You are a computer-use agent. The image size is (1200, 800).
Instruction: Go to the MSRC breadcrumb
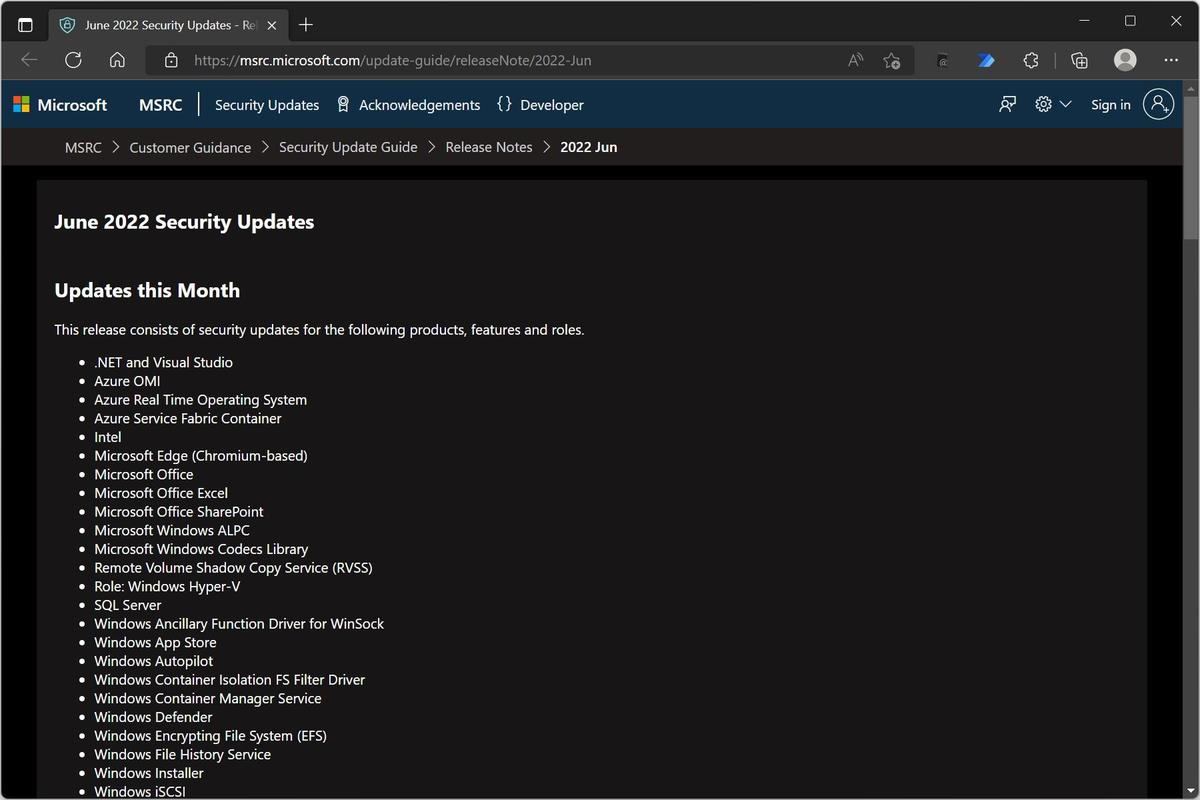point(83,147)
